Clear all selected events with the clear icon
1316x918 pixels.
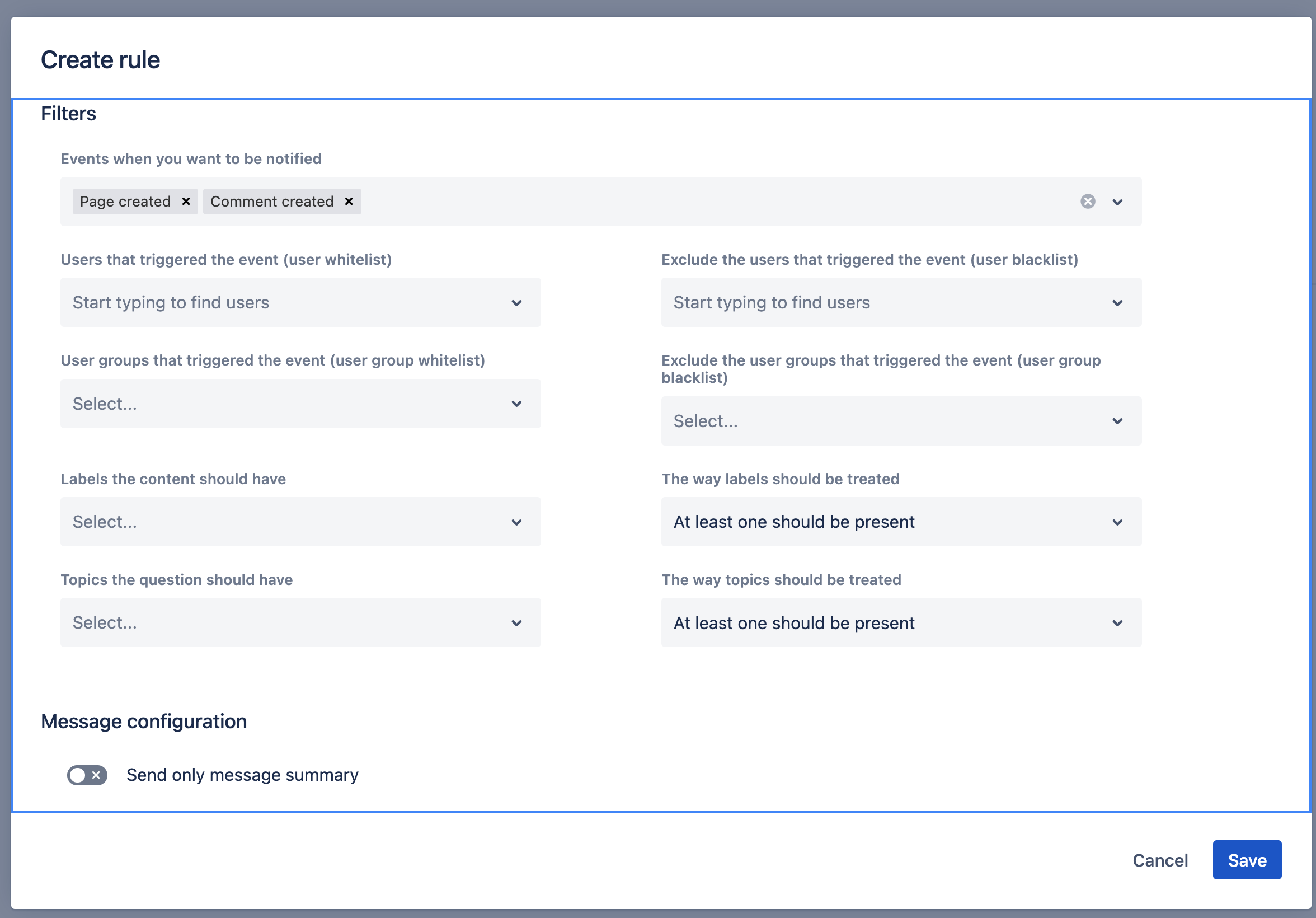[x=1087, y=202]
